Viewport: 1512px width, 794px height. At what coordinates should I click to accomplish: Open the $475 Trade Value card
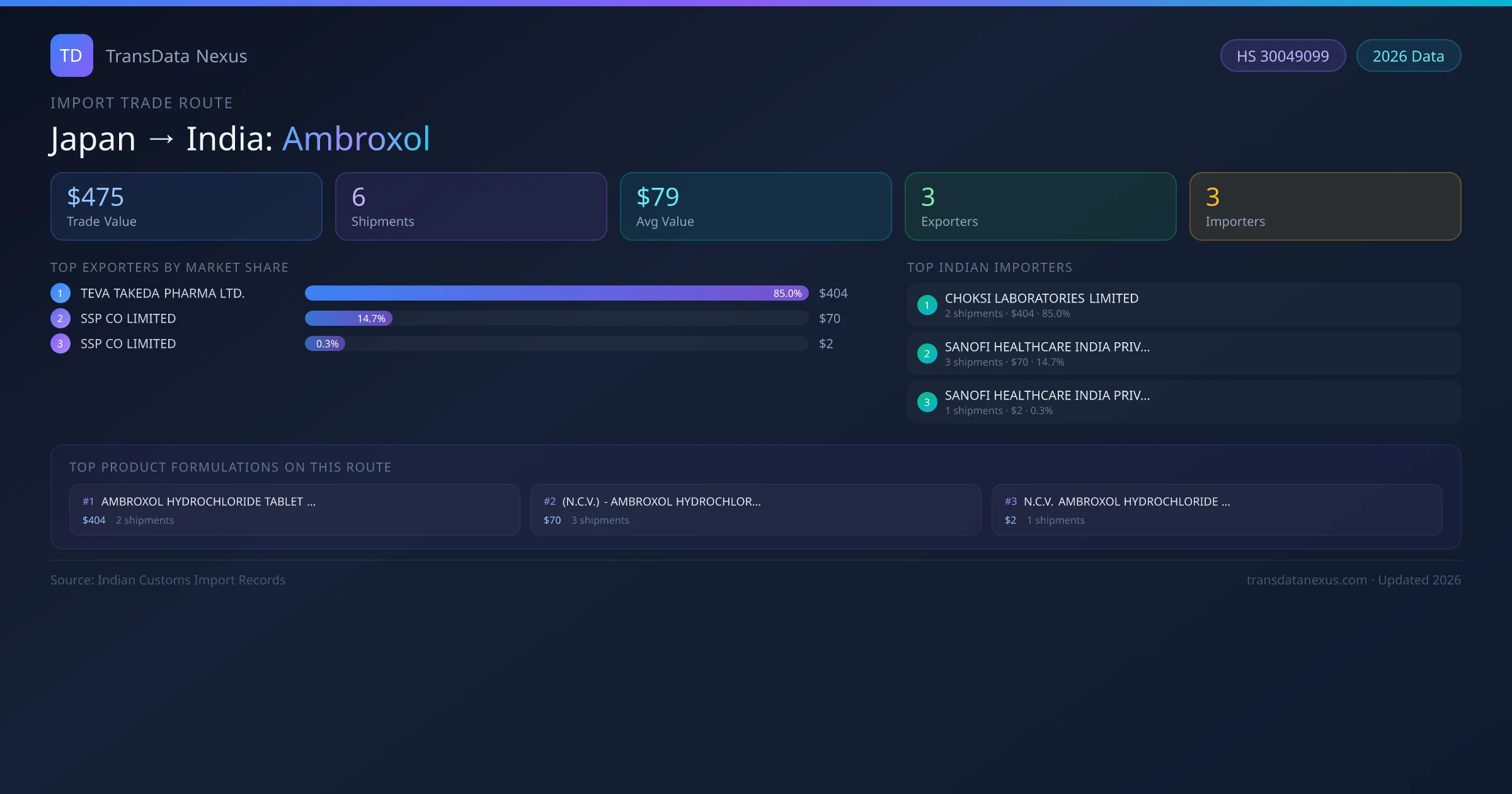[x=186, y=207]
